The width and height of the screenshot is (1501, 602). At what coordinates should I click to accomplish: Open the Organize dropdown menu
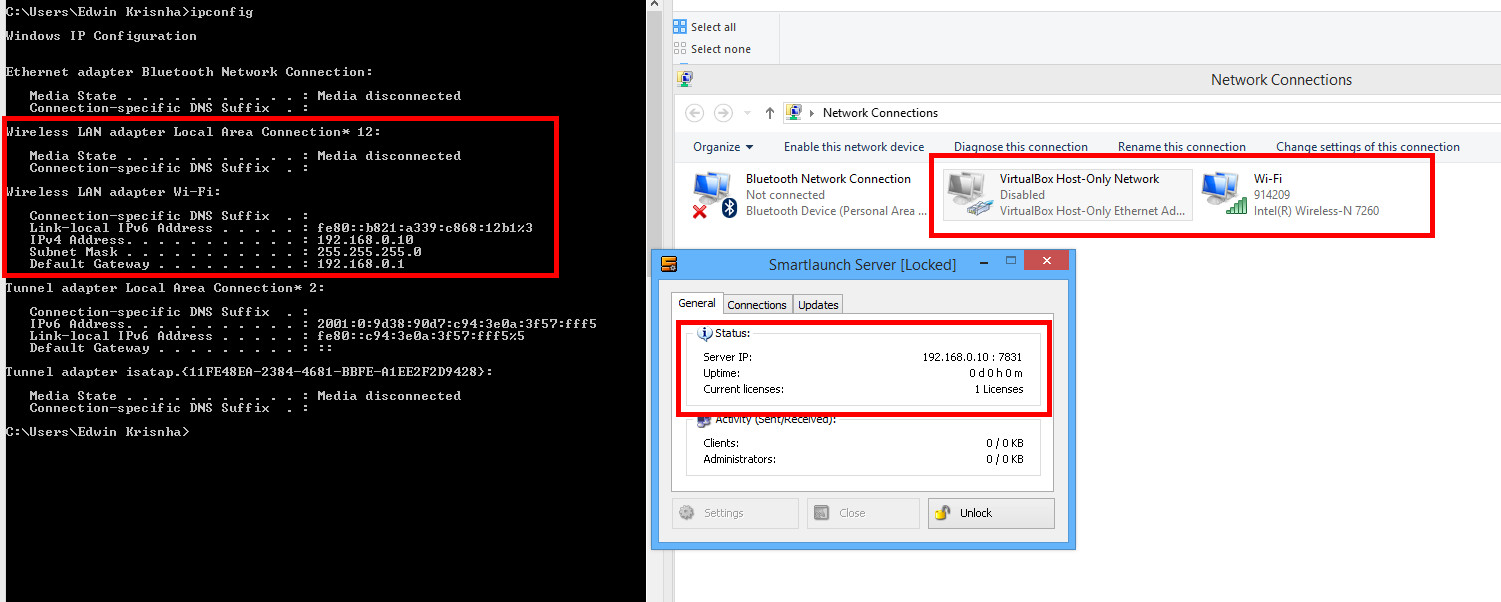coord(723,147)
